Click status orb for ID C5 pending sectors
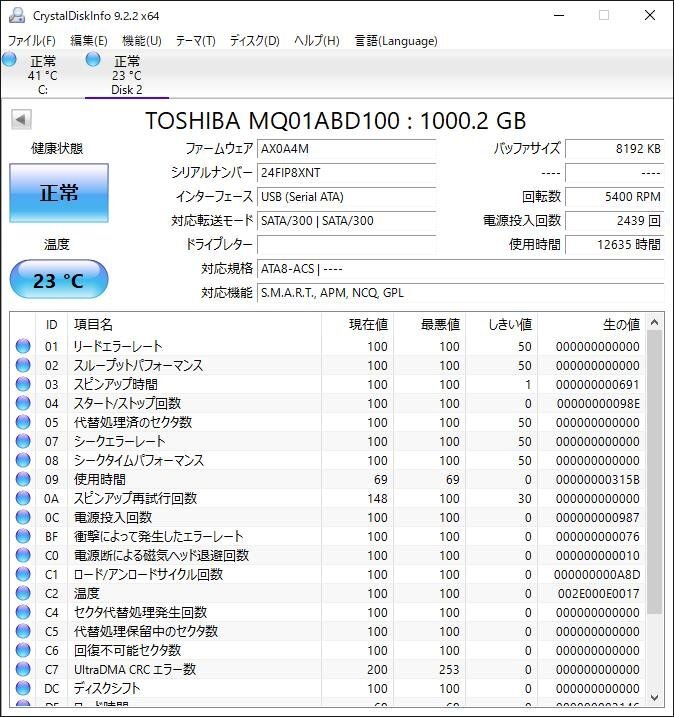The image size is (674, 717). pyautogui.click(x=23, y=631)
